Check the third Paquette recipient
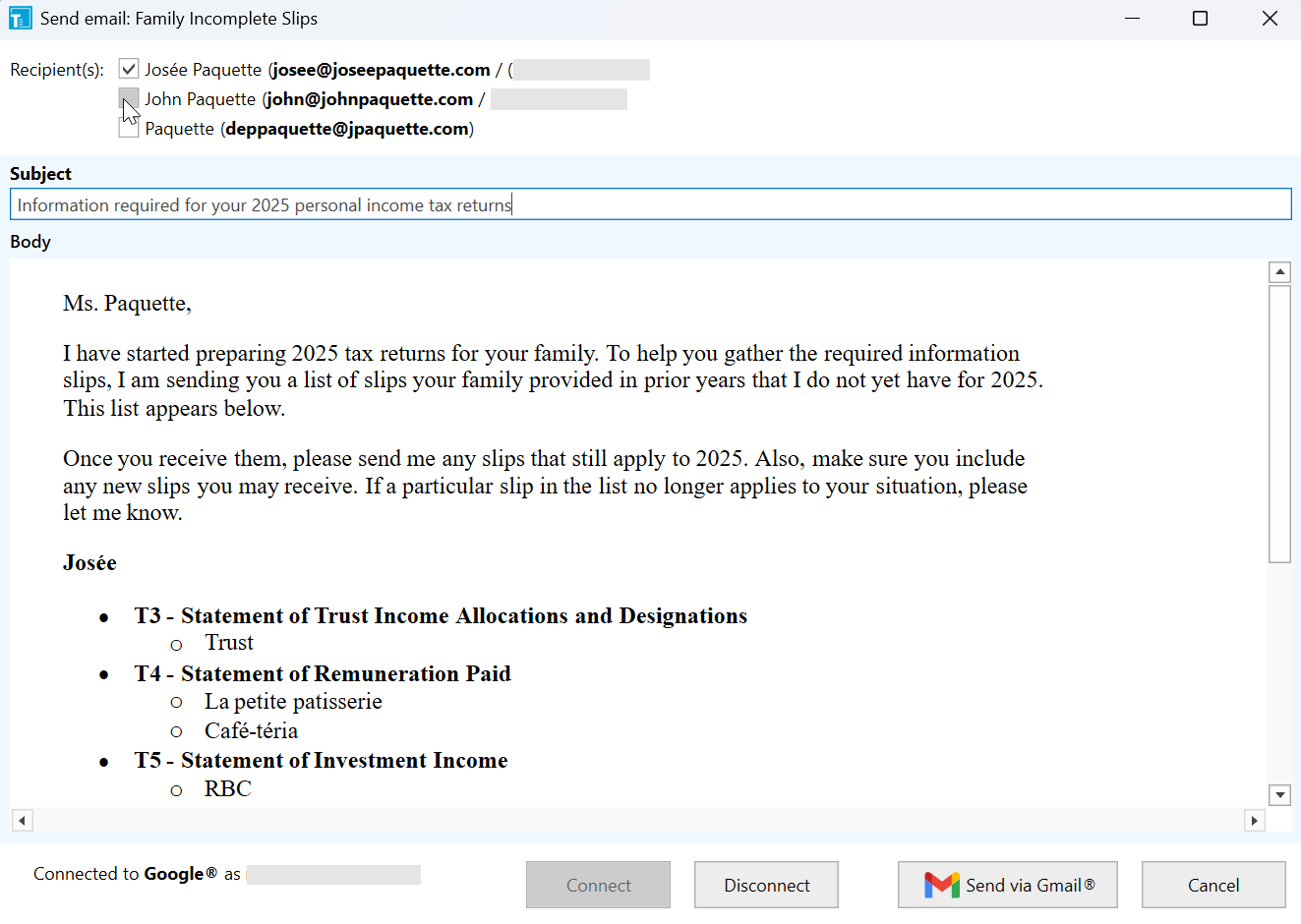The image size is (1301, 924). click(128, 128)
